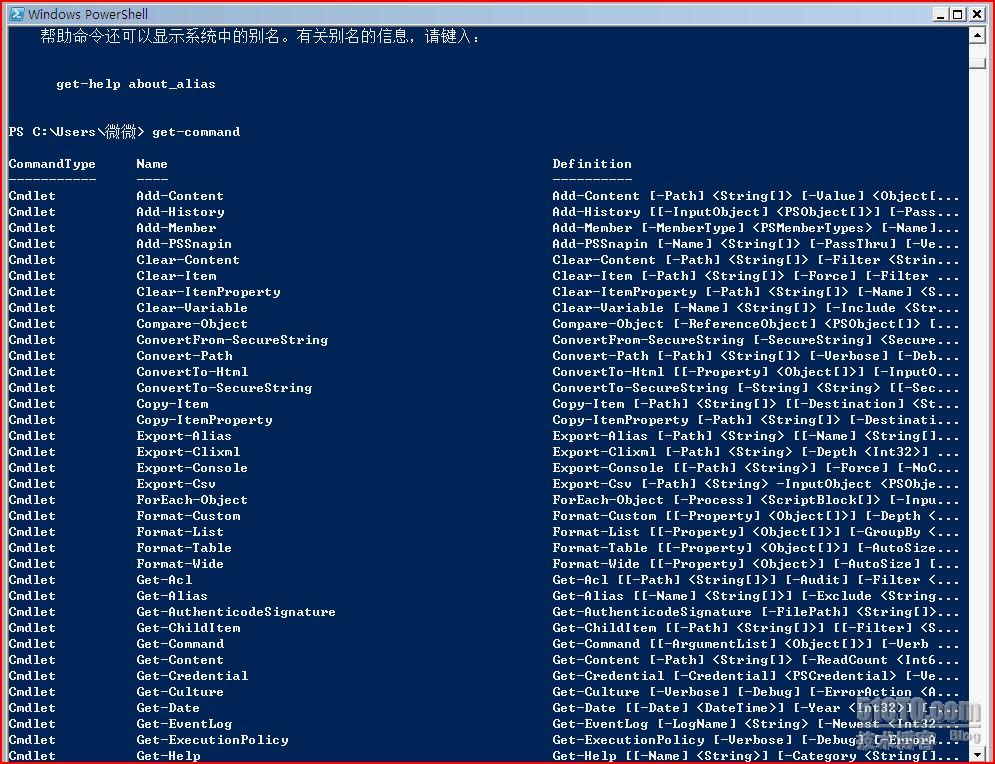Click the vertical scrollbar thumb
Screen dimensions: 995x764
click(977, 63)
